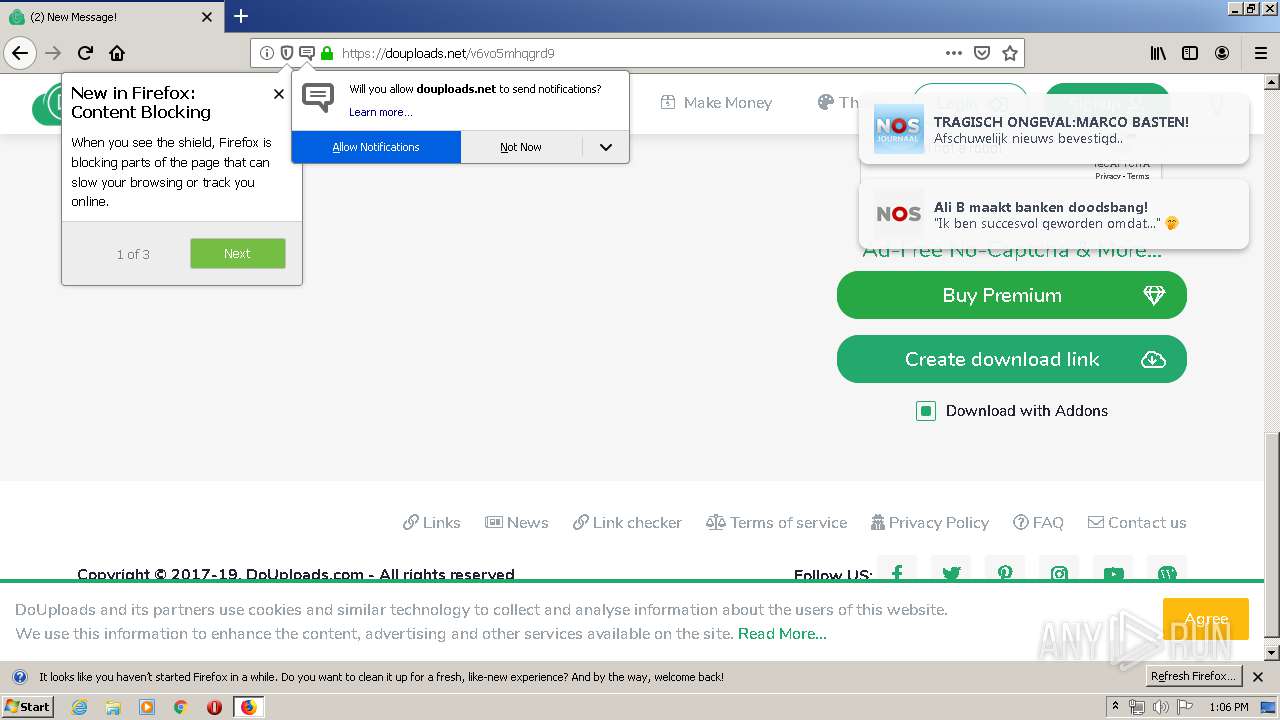Open the Make Money menu item
1280x720 pixels.
pyautogui.click(x=716, y=102)
